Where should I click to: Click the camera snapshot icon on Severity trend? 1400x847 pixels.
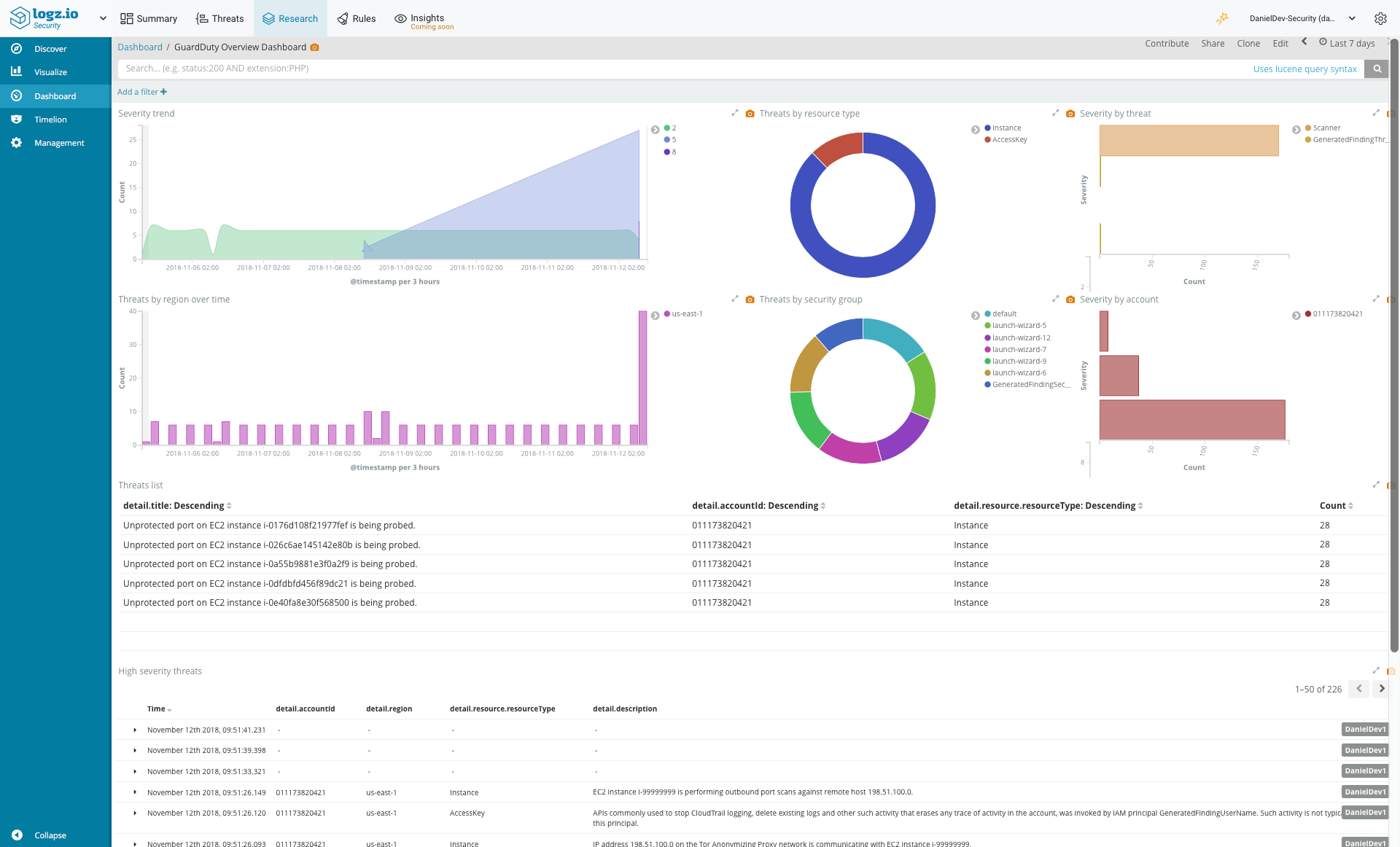coord(750,113)
